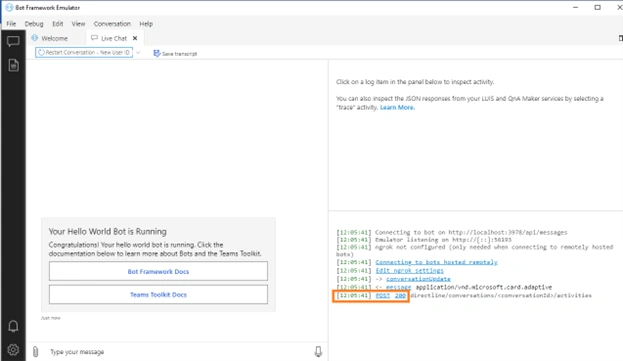
Task: Click the Bot Framework Emulator app logo
Action: 9,8
